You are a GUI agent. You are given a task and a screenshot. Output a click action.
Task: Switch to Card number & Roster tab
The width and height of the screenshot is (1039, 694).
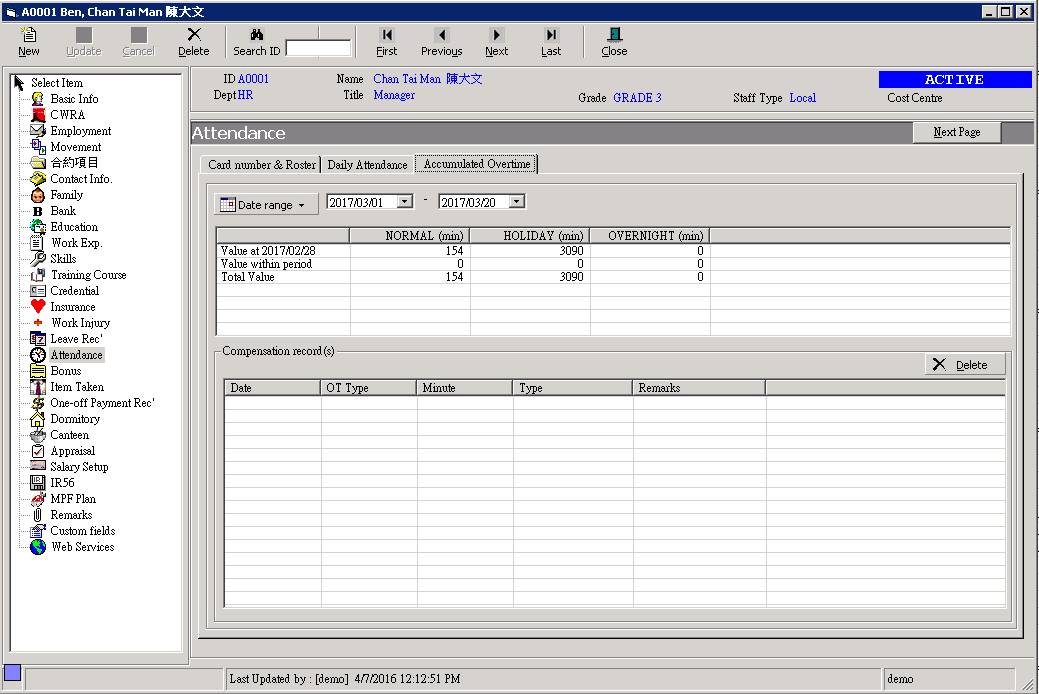[261, 165]
